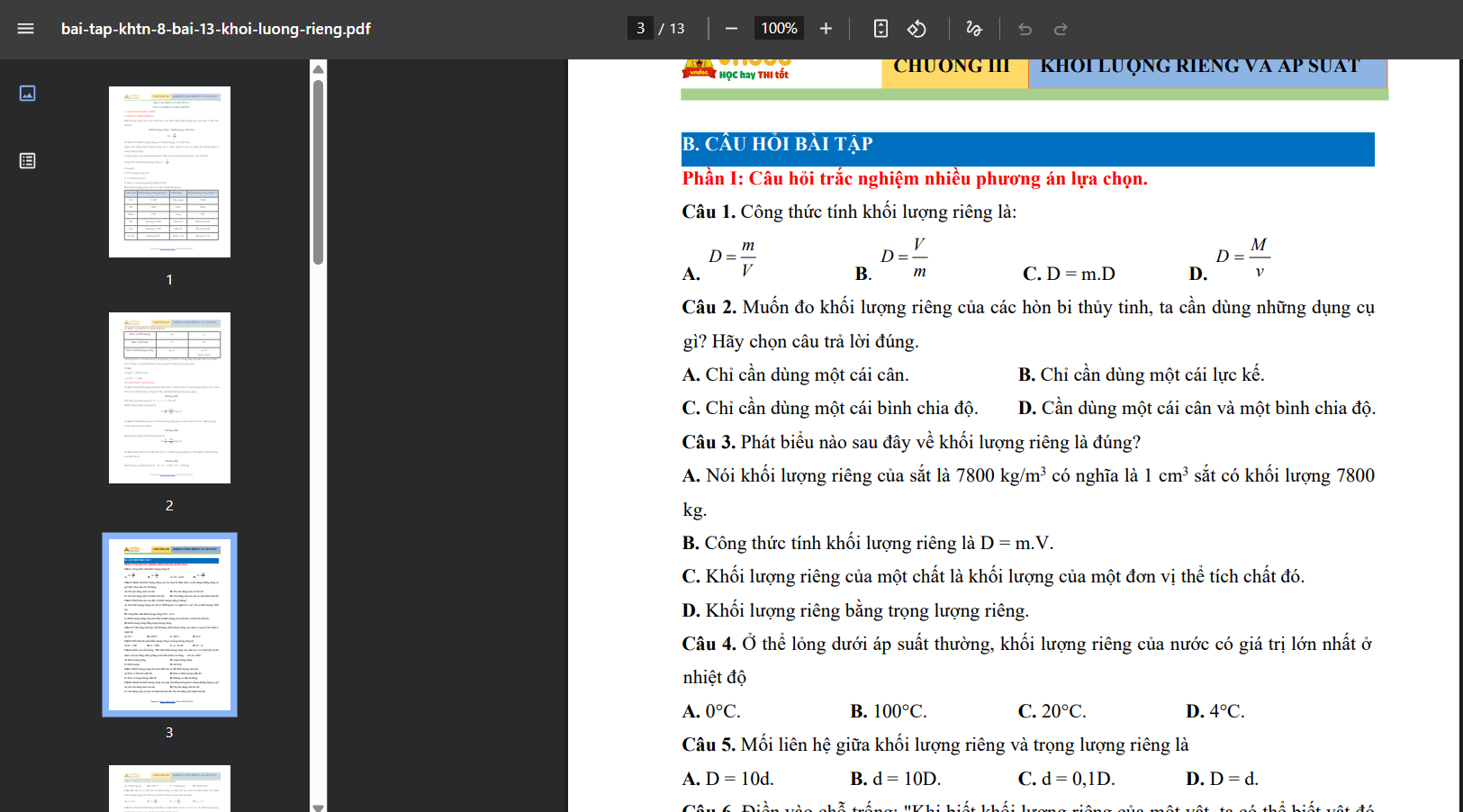Open the partially visible page 4 thumbnail

point(169,789)
